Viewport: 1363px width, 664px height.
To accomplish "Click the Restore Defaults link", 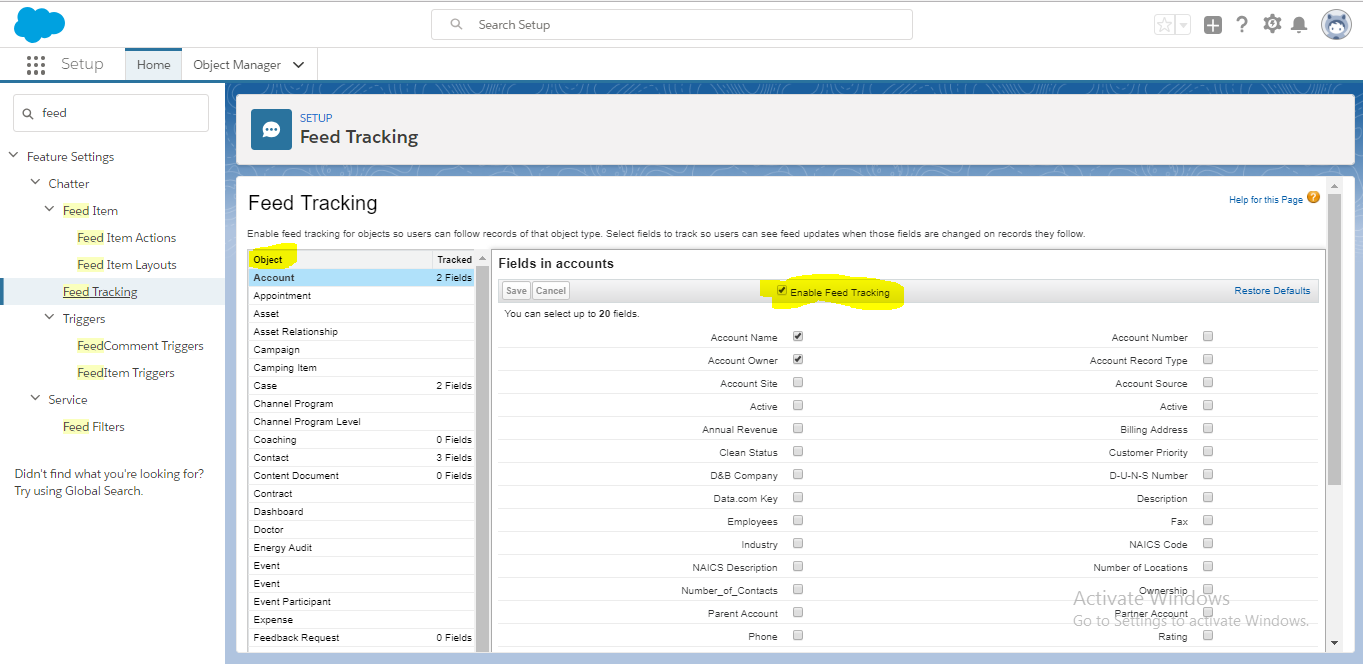I will [1272, 291].
